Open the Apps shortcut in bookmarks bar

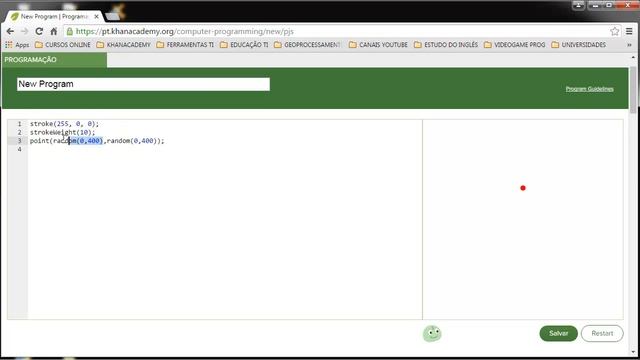[17, 45]
